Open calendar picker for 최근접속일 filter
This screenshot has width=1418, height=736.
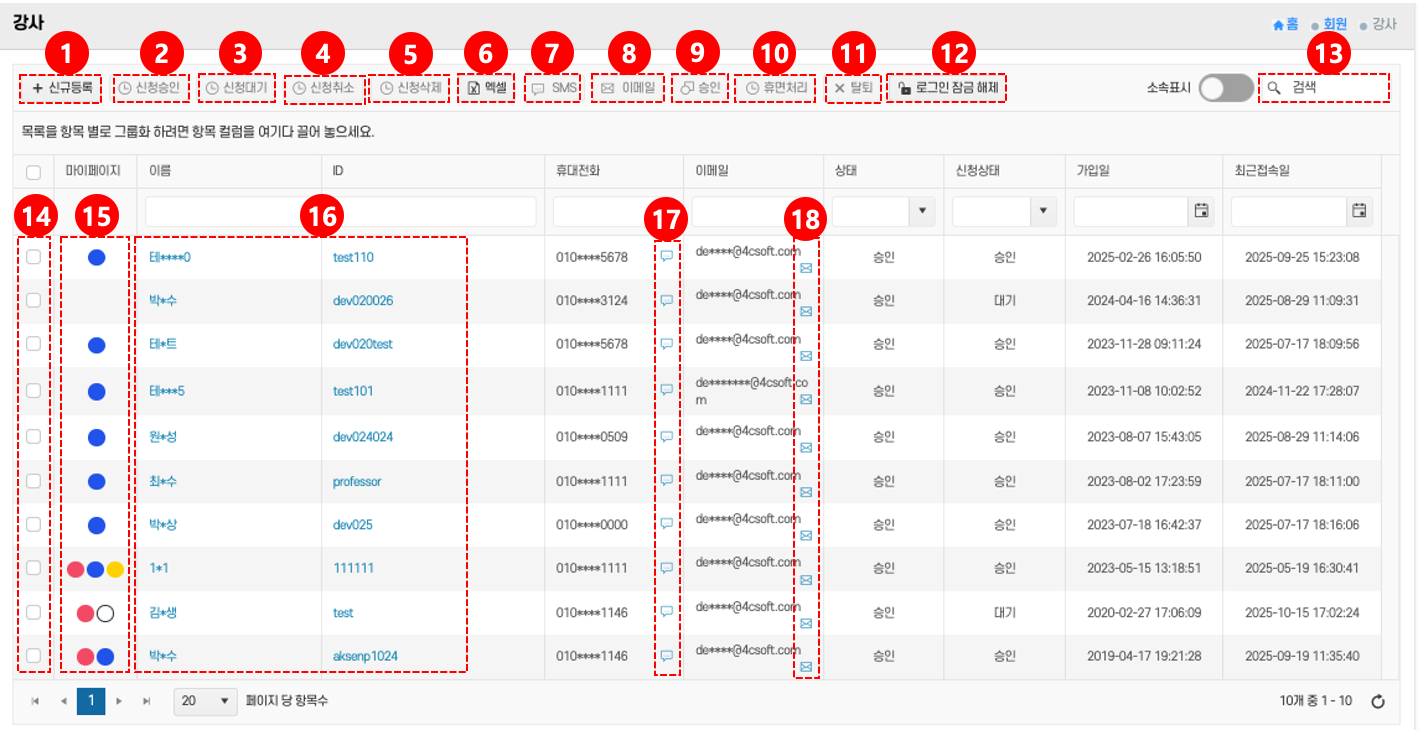tap(1358, 211)
